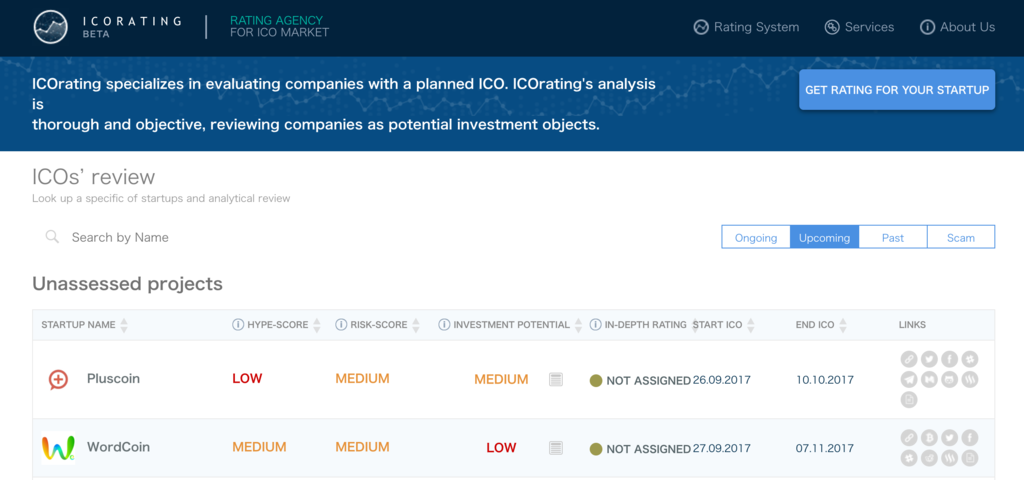
Task: Switch to the Past ICOs tab
Action: click(x=893, y=238)
